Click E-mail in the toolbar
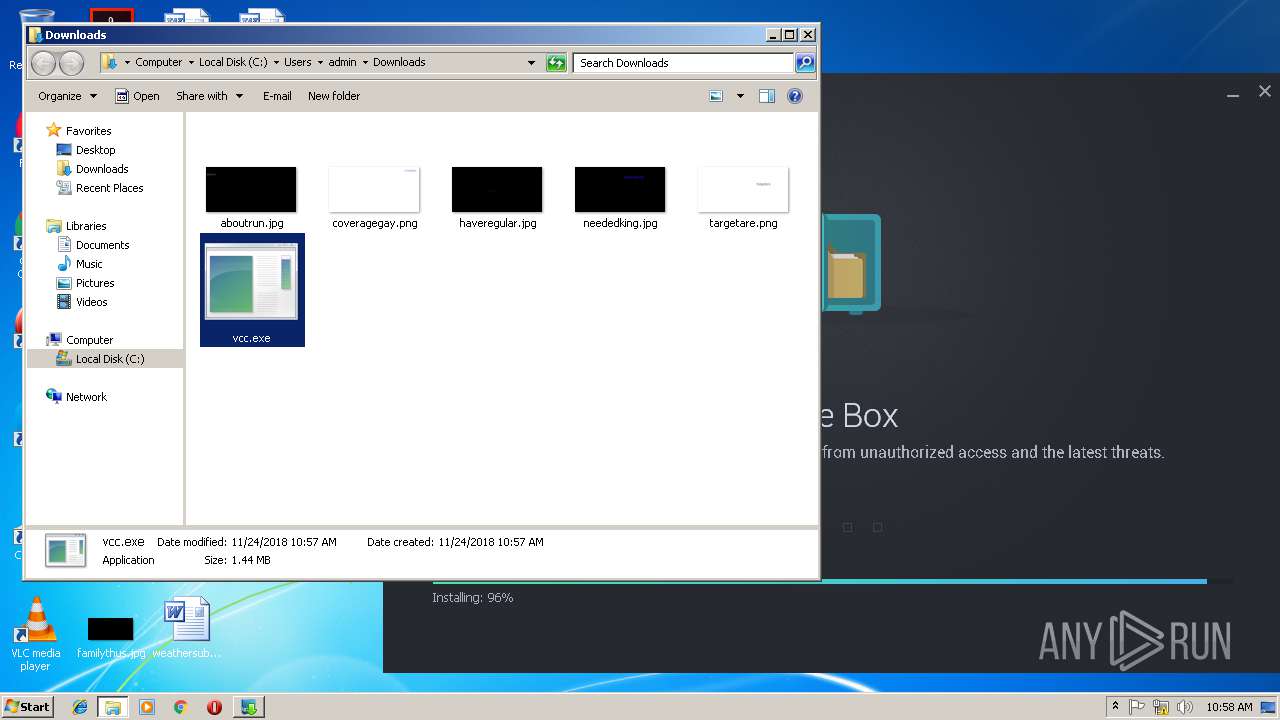Viewport: 1280px width, 720px height. click(x=277, y=96)
